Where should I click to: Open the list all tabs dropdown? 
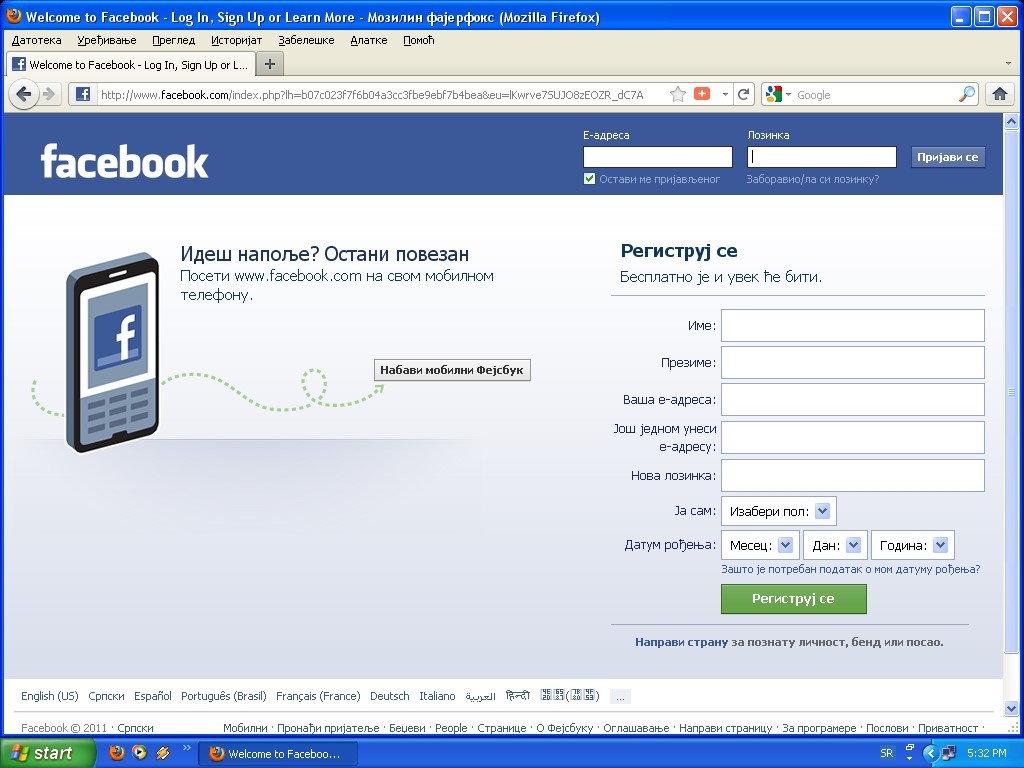pos(1008,64)
